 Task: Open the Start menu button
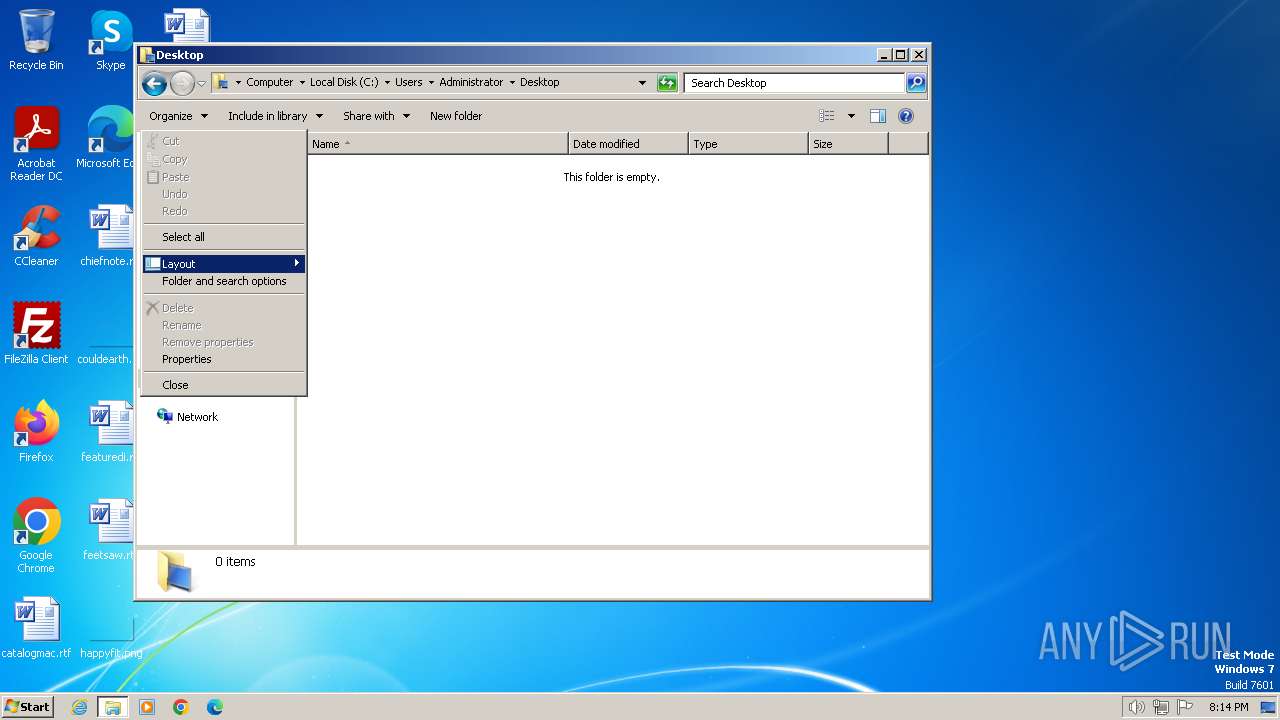pyautogui.click(x=27, y=707)
